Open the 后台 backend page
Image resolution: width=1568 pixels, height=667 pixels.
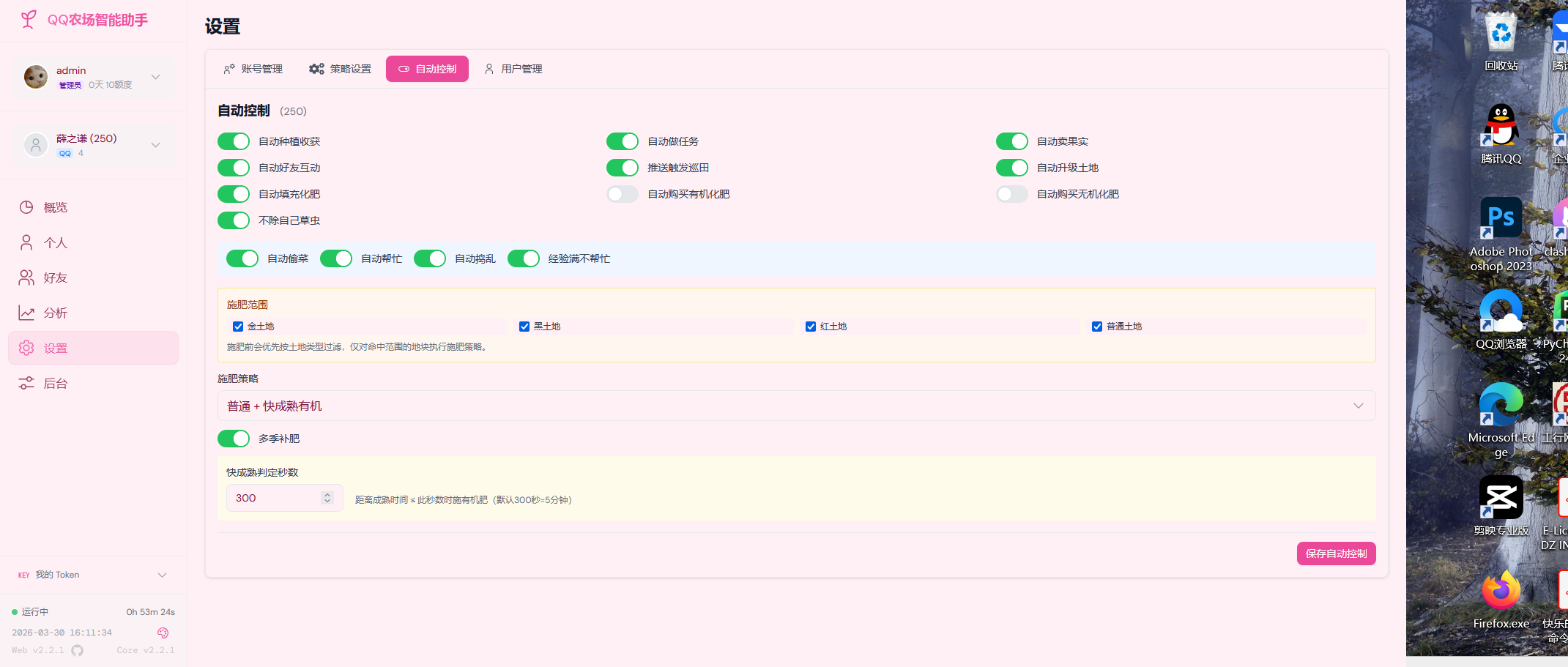pyautogui.click(x=56, y=383)
